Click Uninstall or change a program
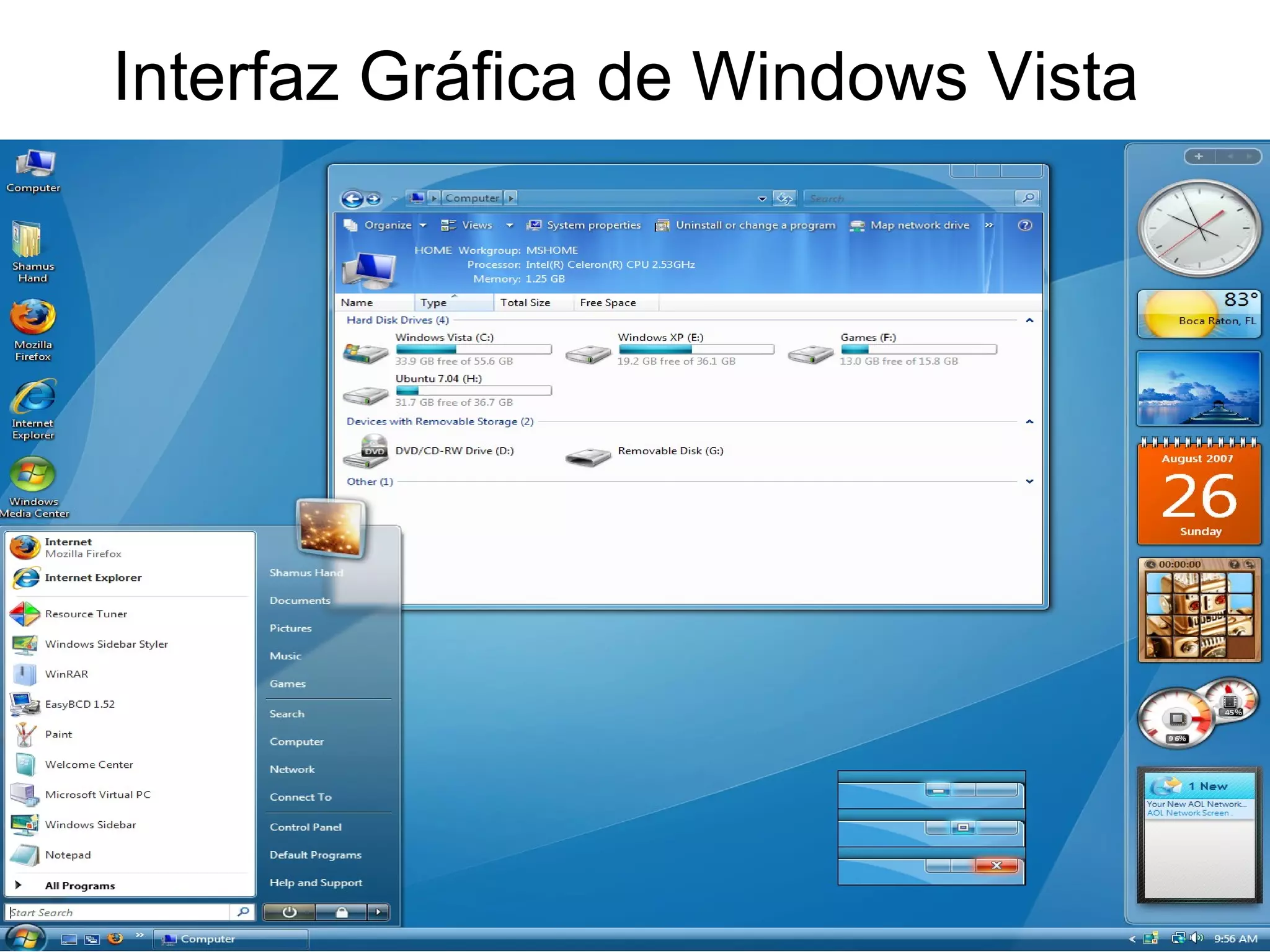The width and height of the screenshot is (1270, 952). coord(745,225)
